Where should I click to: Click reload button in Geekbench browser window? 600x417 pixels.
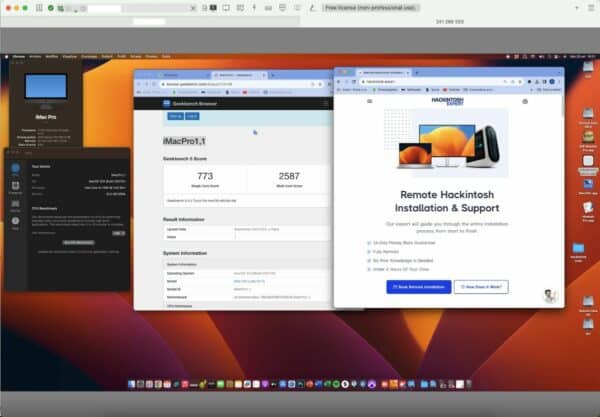coord(154,84)
